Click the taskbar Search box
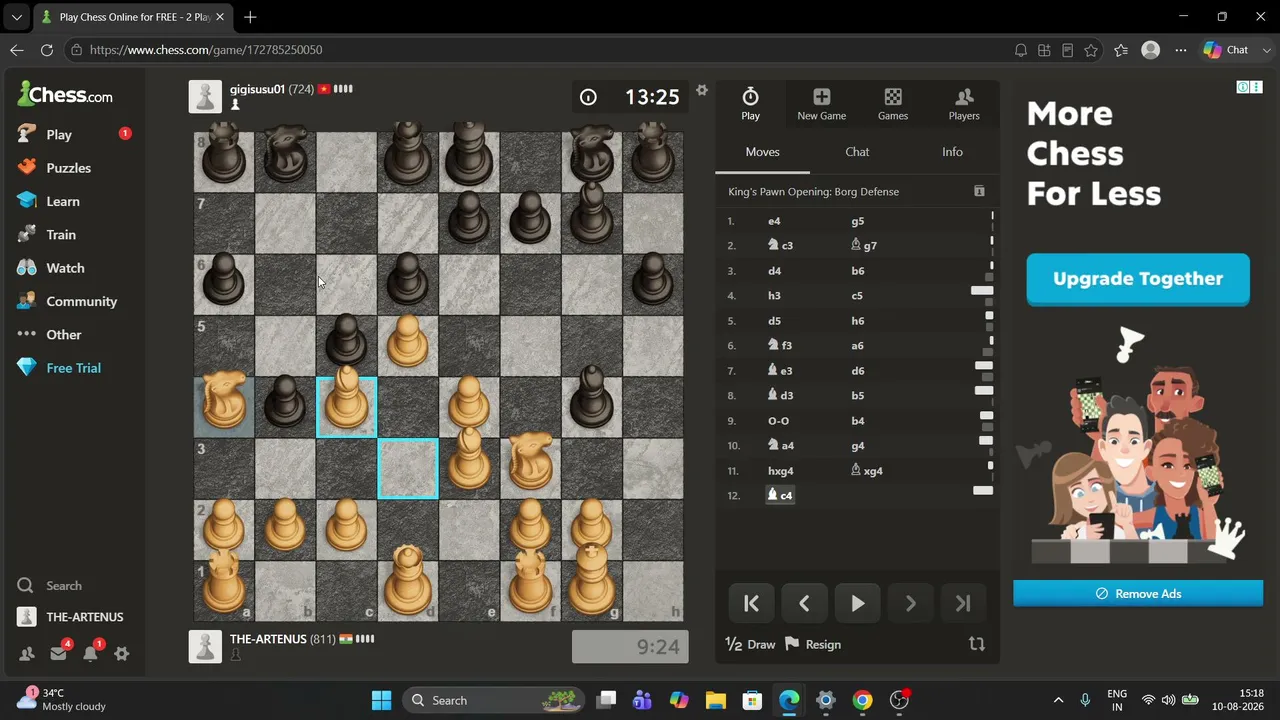 (x=494, y=700)
